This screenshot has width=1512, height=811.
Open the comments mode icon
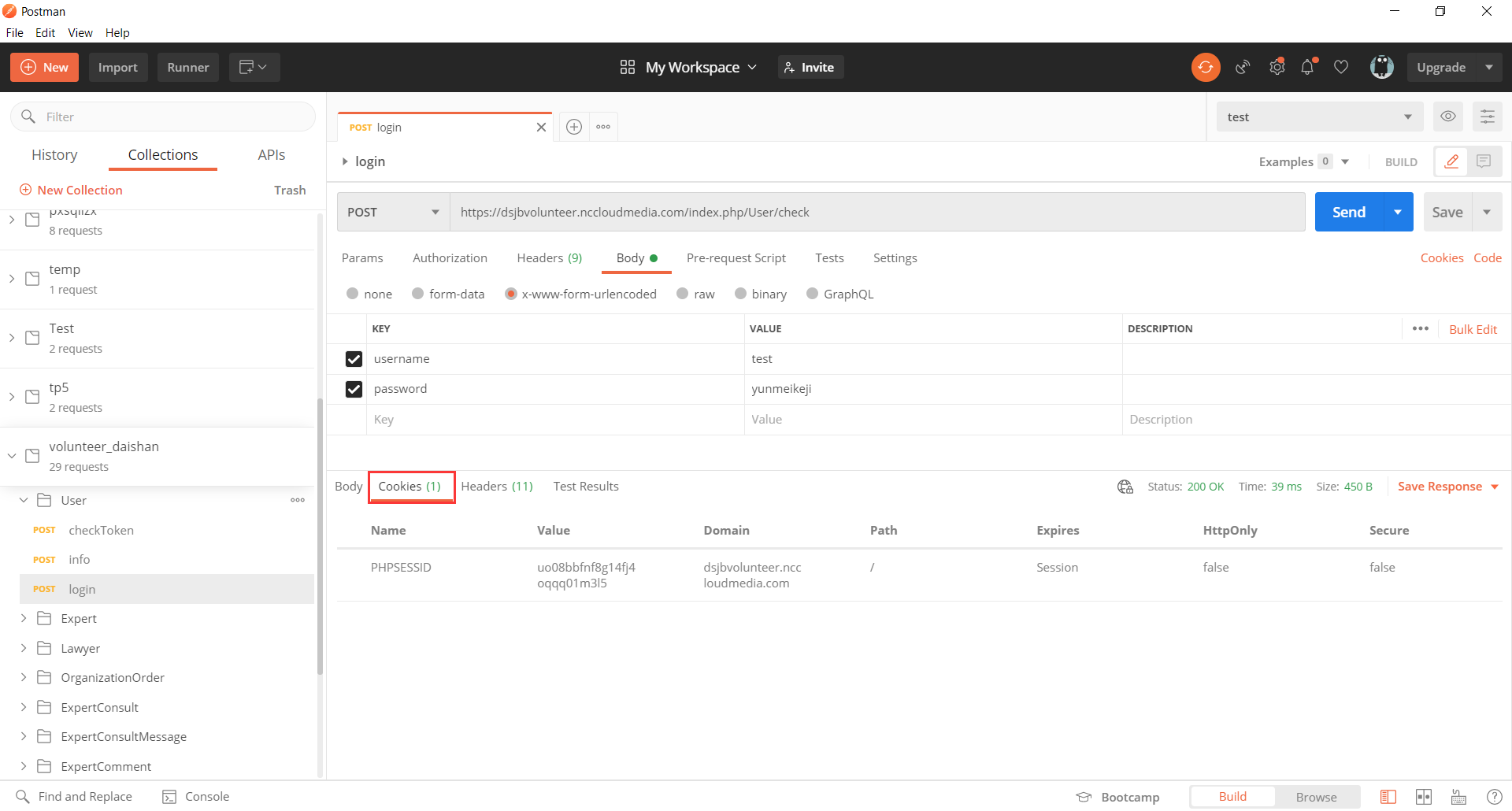coord(1484,161)
